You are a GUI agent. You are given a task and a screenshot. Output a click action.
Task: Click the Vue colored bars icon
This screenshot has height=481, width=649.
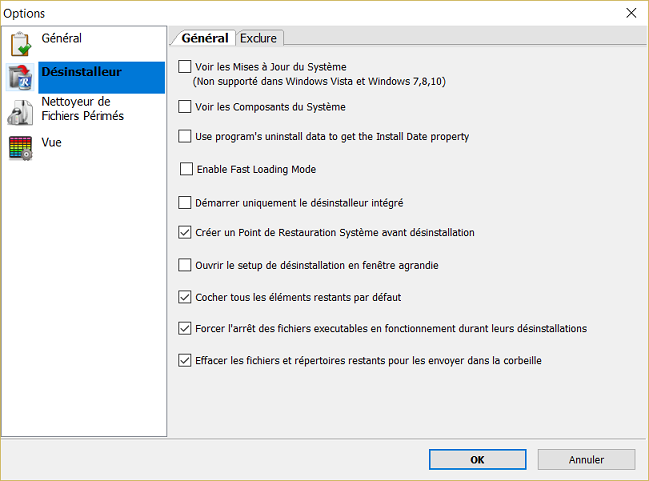20,148
